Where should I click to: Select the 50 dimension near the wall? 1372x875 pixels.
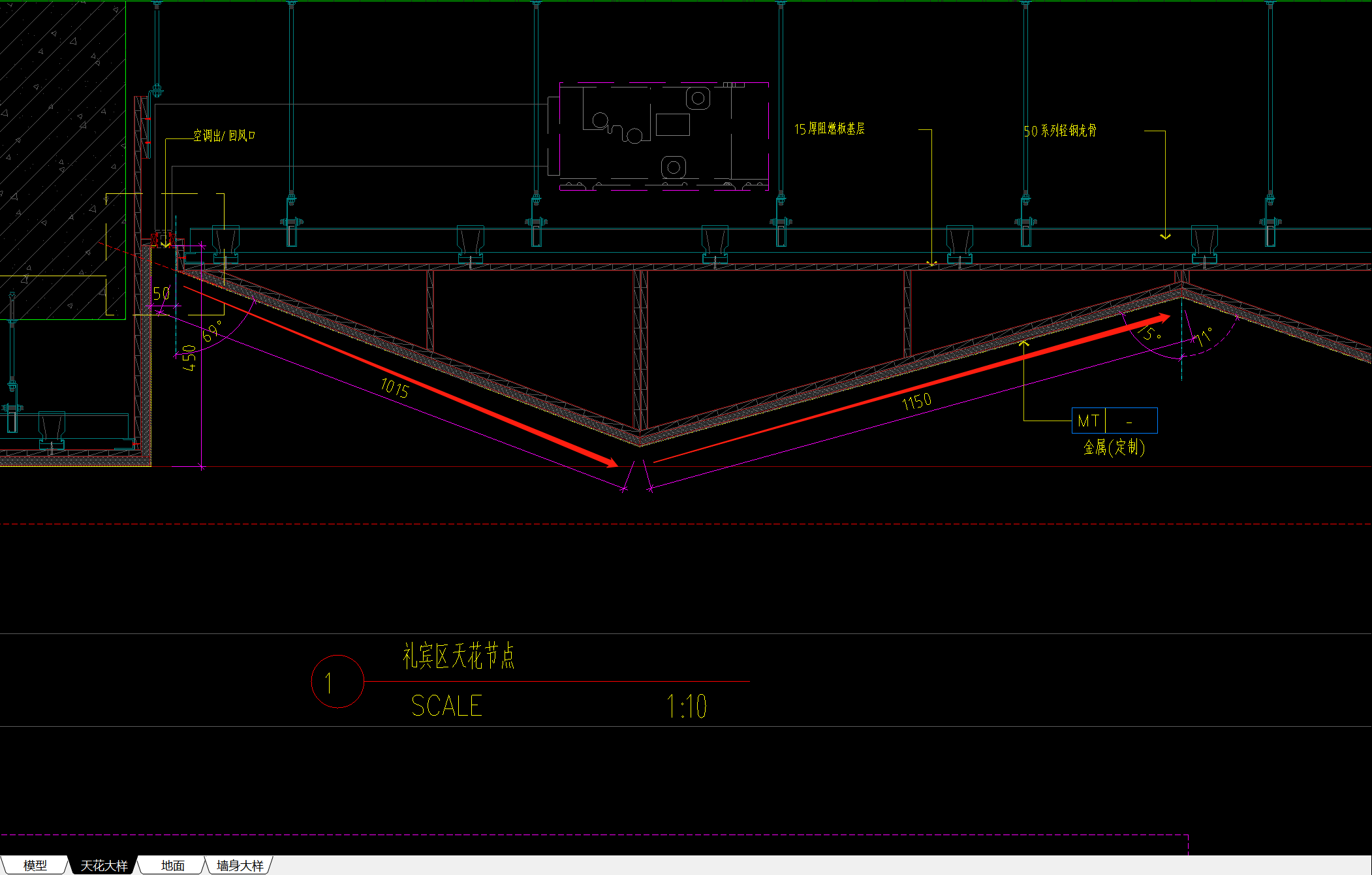click(x=161, y=294)
